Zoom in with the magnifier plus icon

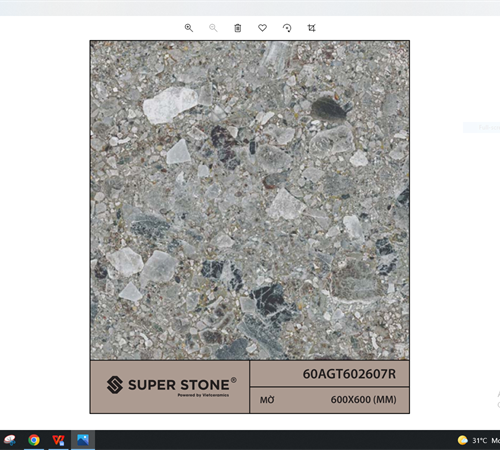click(189, 28)
